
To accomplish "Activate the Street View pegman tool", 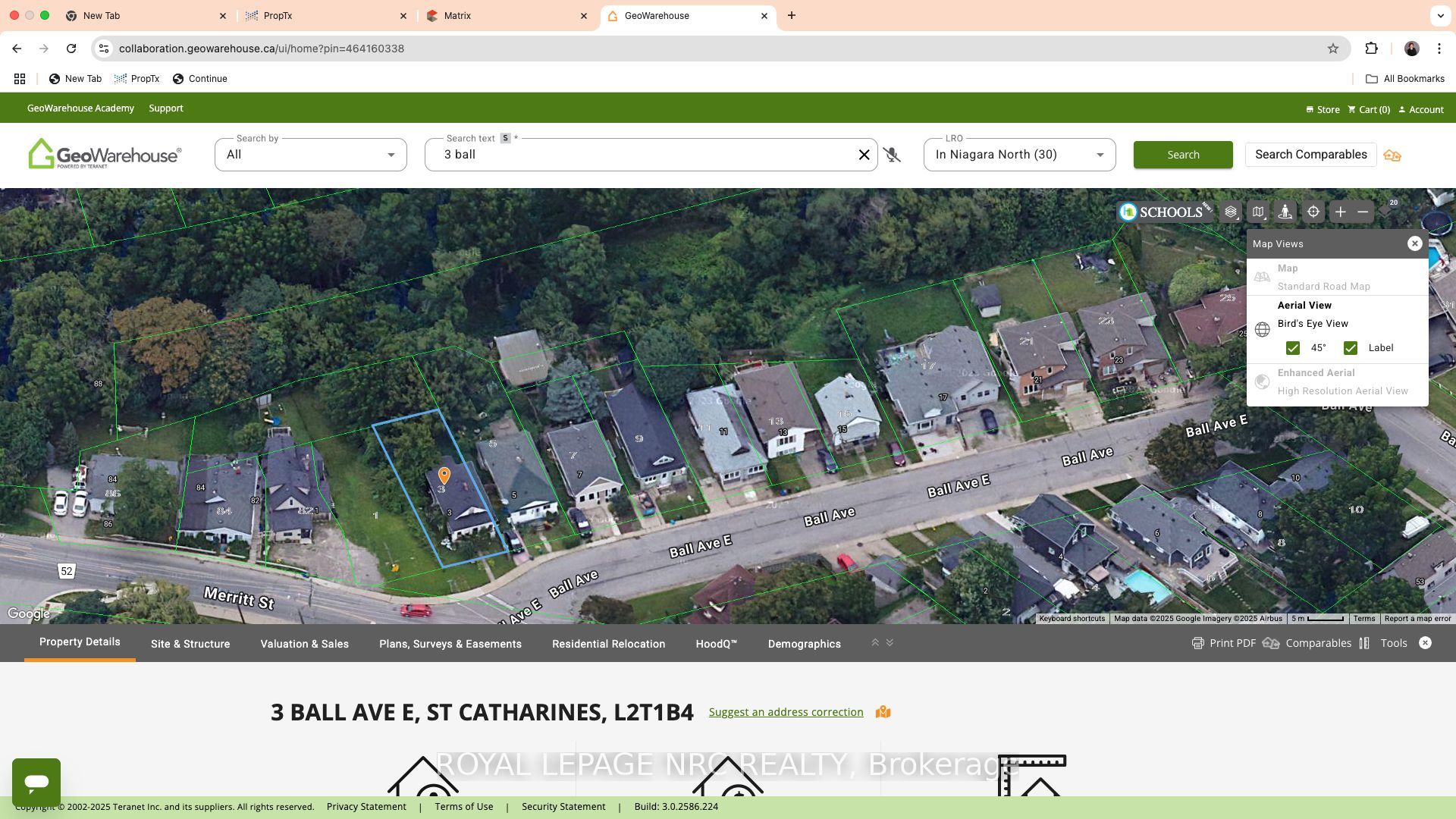I will [1285, 212].
